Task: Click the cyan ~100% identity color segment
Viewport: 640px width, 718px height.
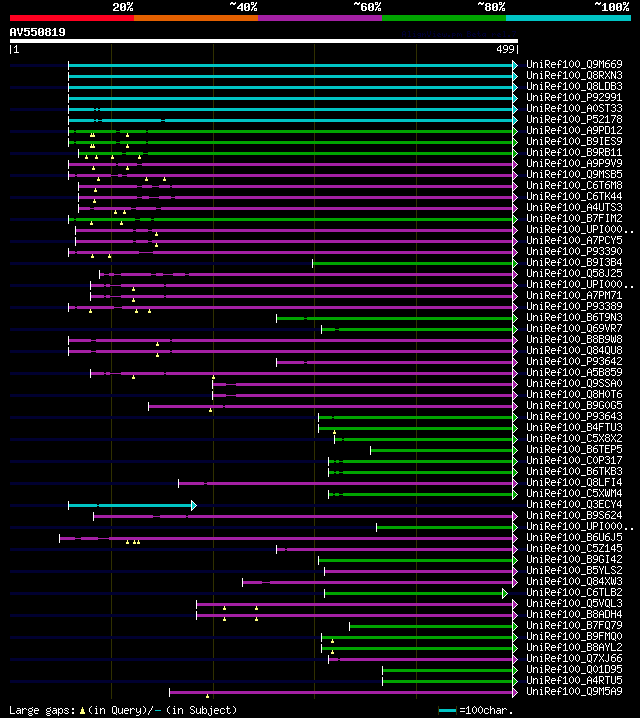Action: pyautogui.click(x=569, y=18)
